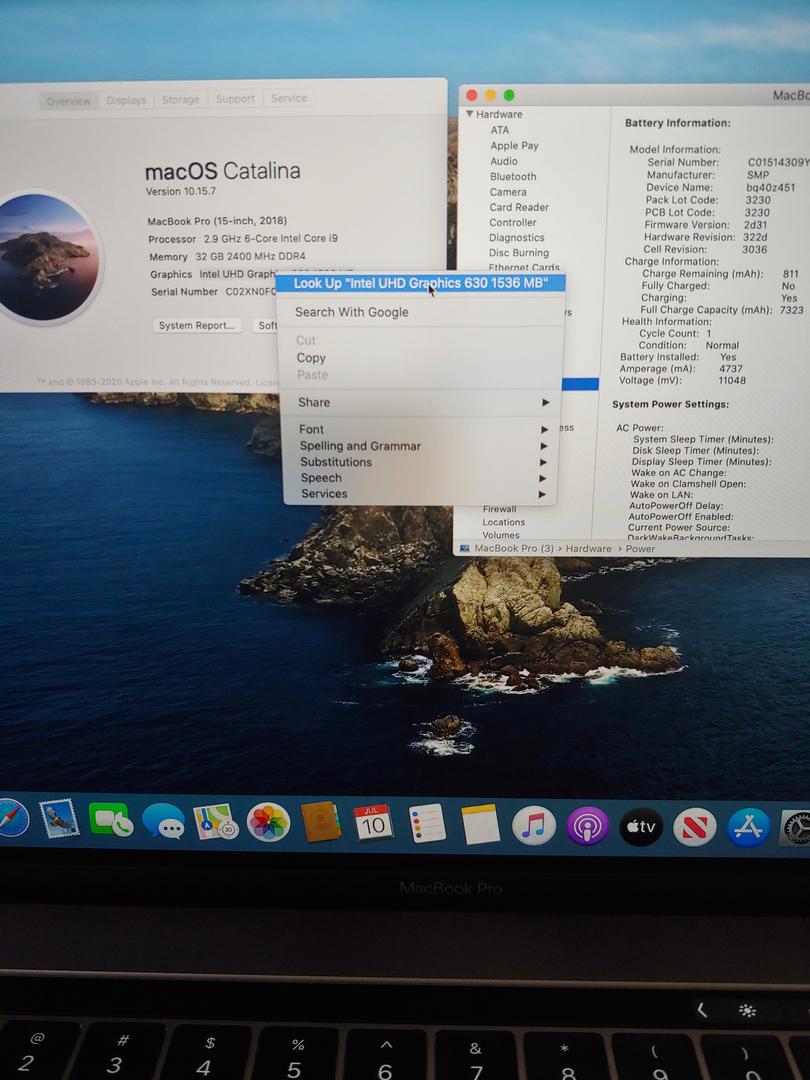The image size is (810, 1080).
Task: Switch to the Displays tab
Action: point(126,100)
